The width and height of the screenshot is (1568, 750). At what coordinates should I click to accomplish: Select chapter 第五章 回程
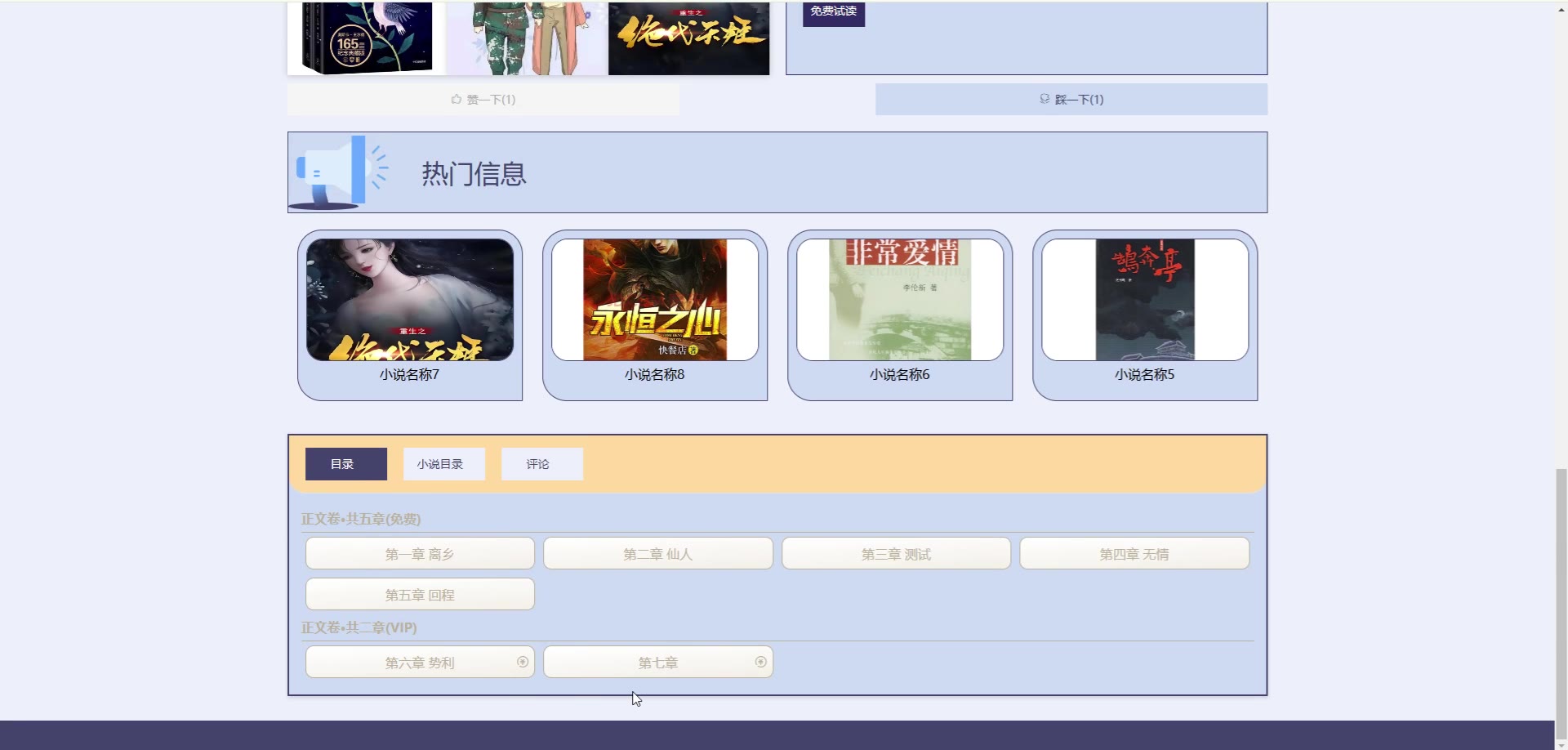(x=420, y=594)
